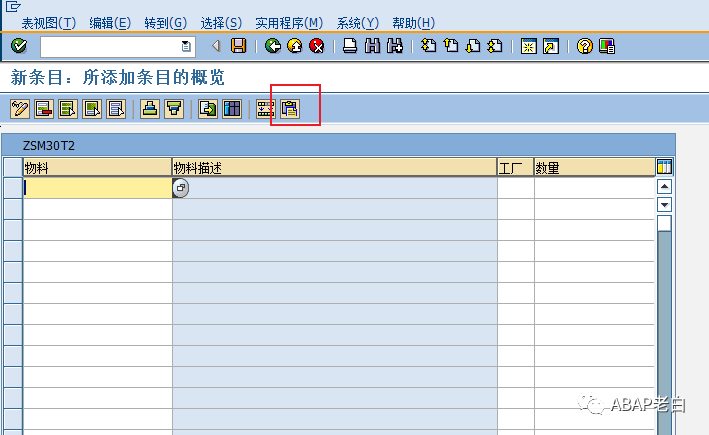Open search help for 物料 field

tap(181, 188)
